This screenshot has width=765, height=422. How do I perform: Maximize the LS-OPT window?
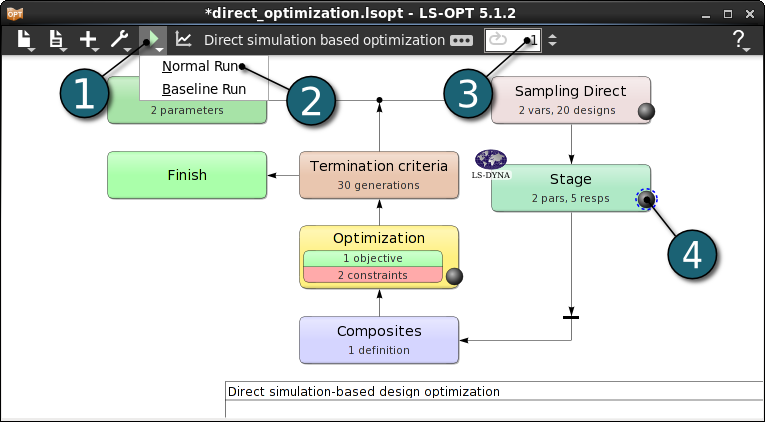click(728, 14)
